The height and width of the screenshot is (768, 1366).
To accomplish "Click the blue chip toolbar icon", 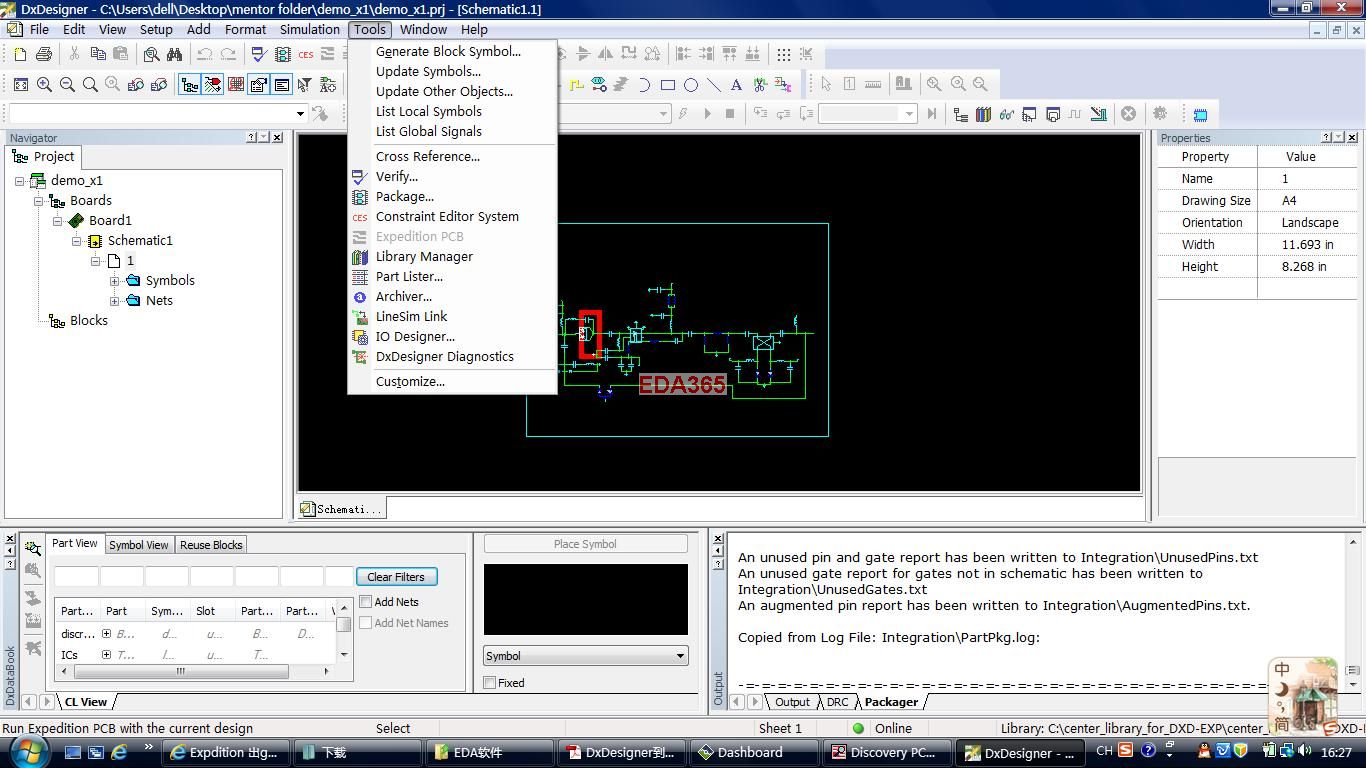I will point(1201,114).
